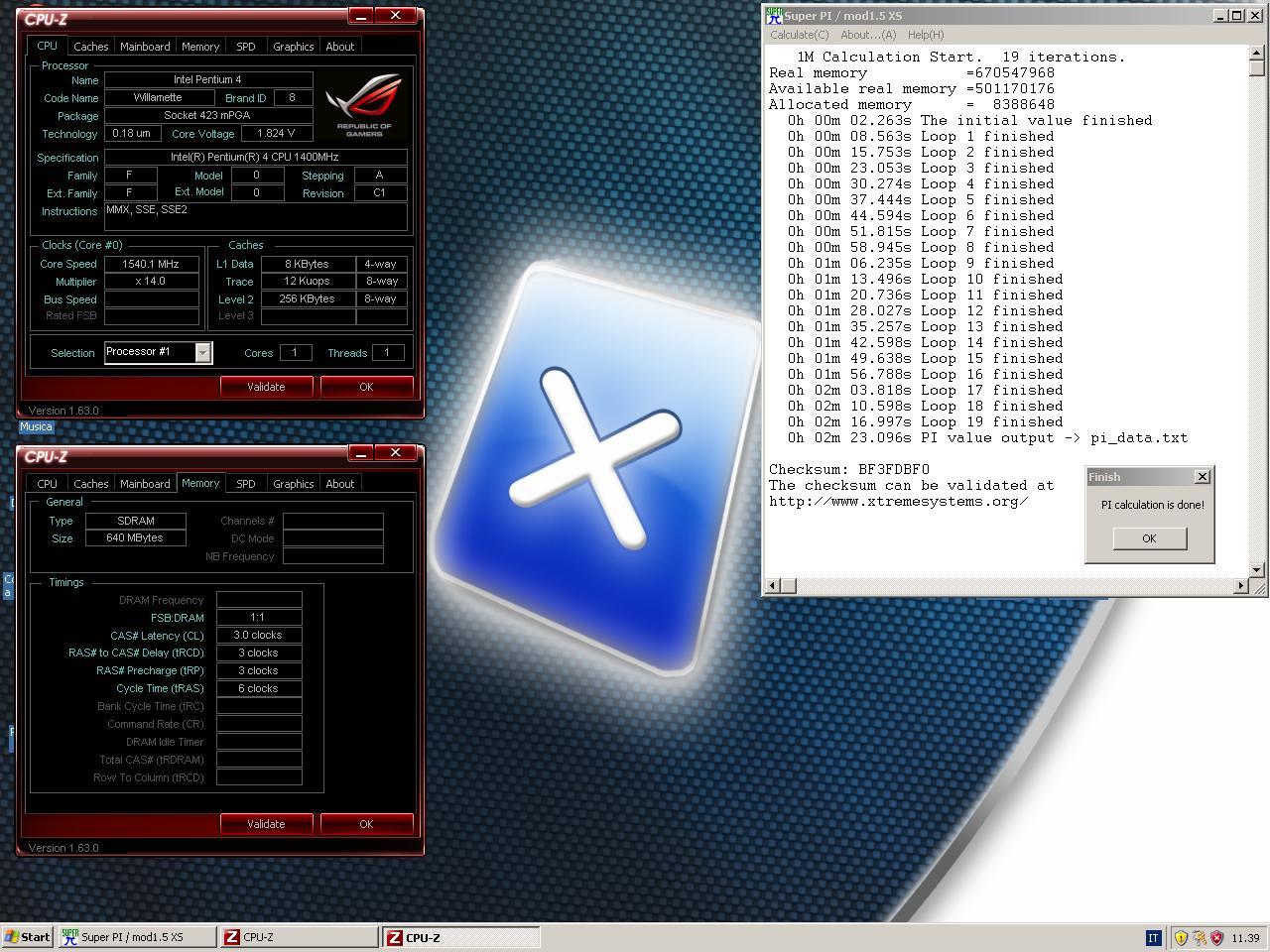
Task: Click the Core Speed 1540.1 MHz value
Action: point(152,264)
